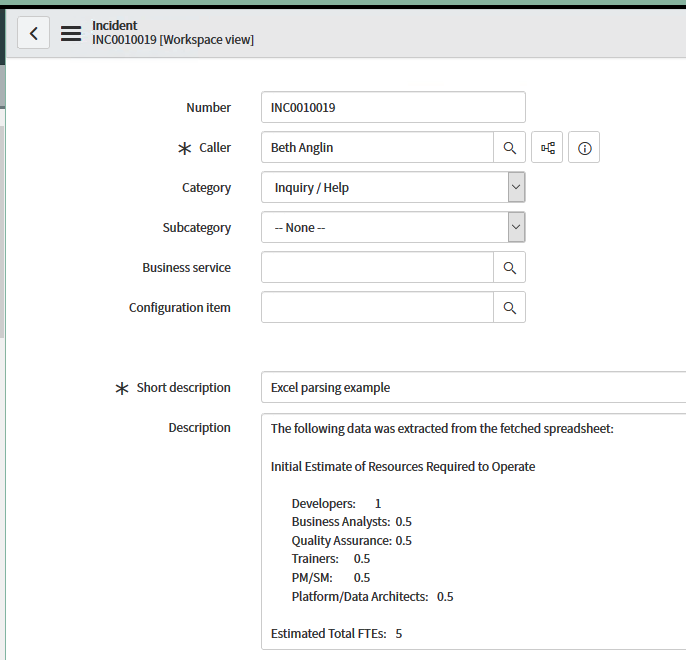
Task: Click the line 'Estimated Total FTEs: 5'
Action: pos(336,634)
